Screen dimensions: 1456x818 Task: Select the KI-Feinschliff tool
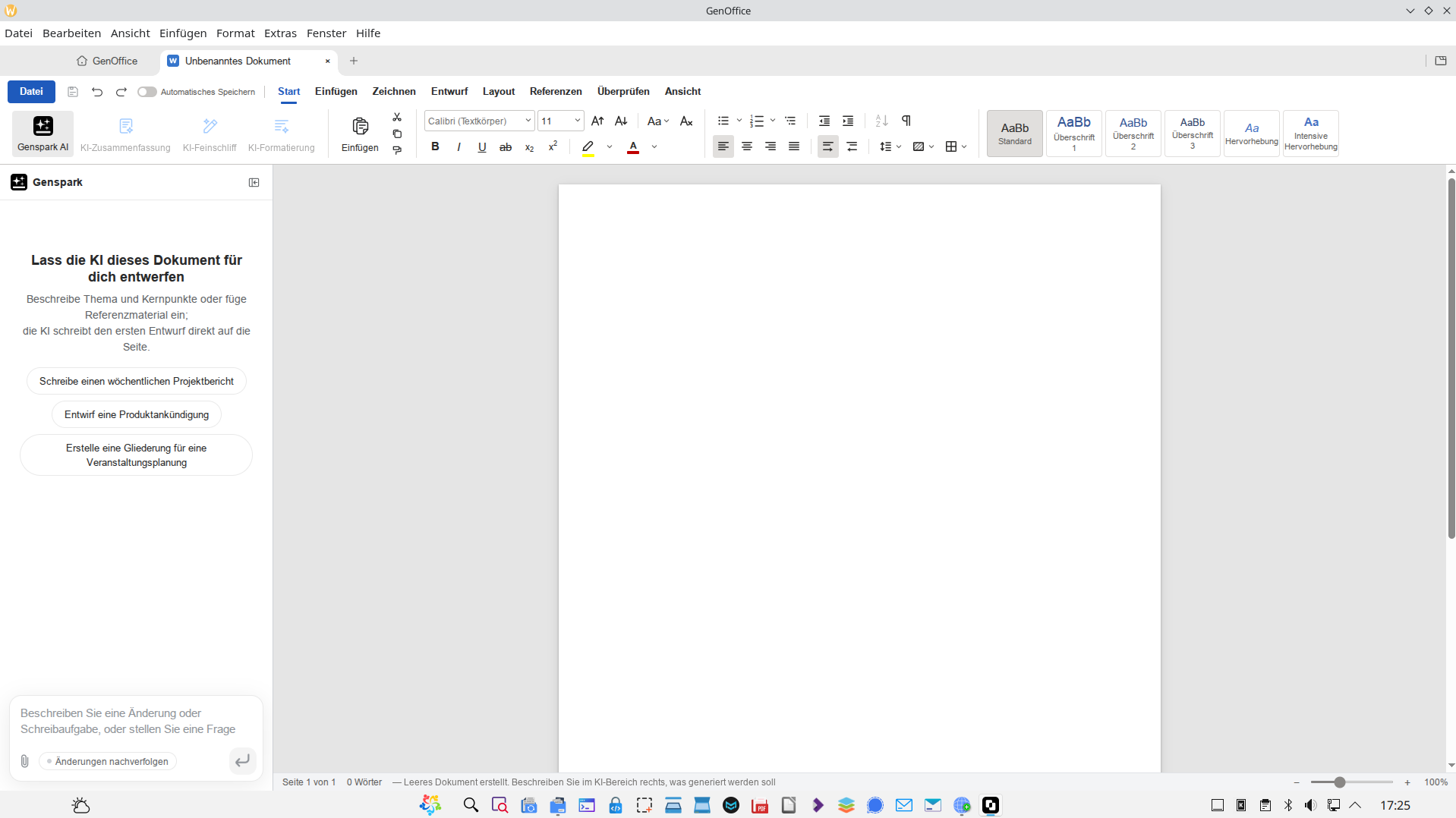tap(210, 134)
